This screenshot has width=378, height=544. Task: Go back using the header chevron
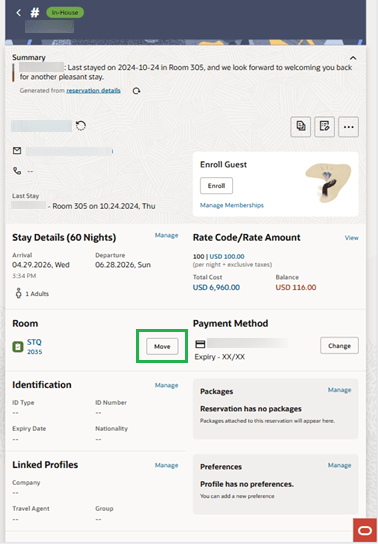click(19, 13)
